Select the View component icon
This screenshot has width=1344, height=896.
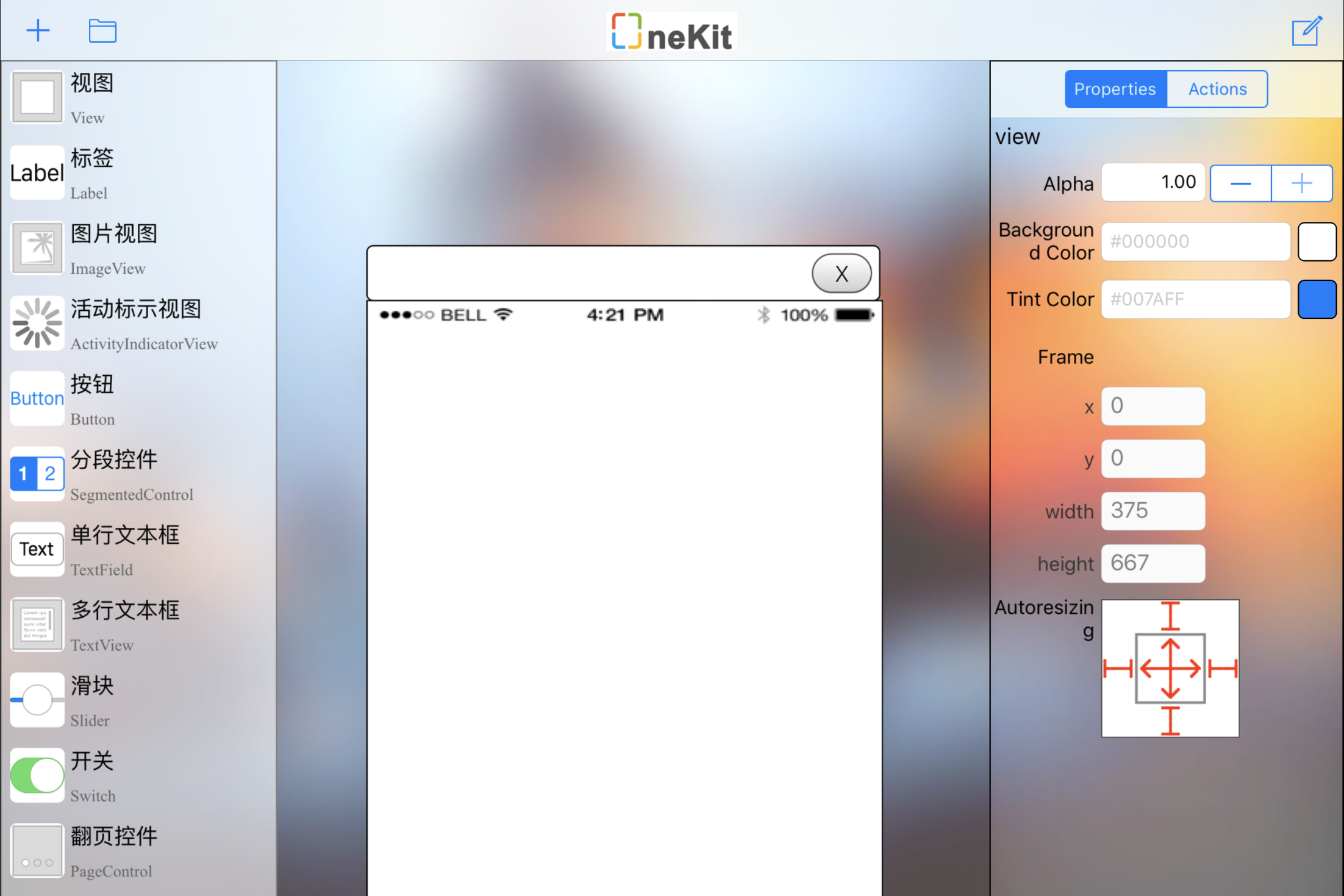[37, 98]
